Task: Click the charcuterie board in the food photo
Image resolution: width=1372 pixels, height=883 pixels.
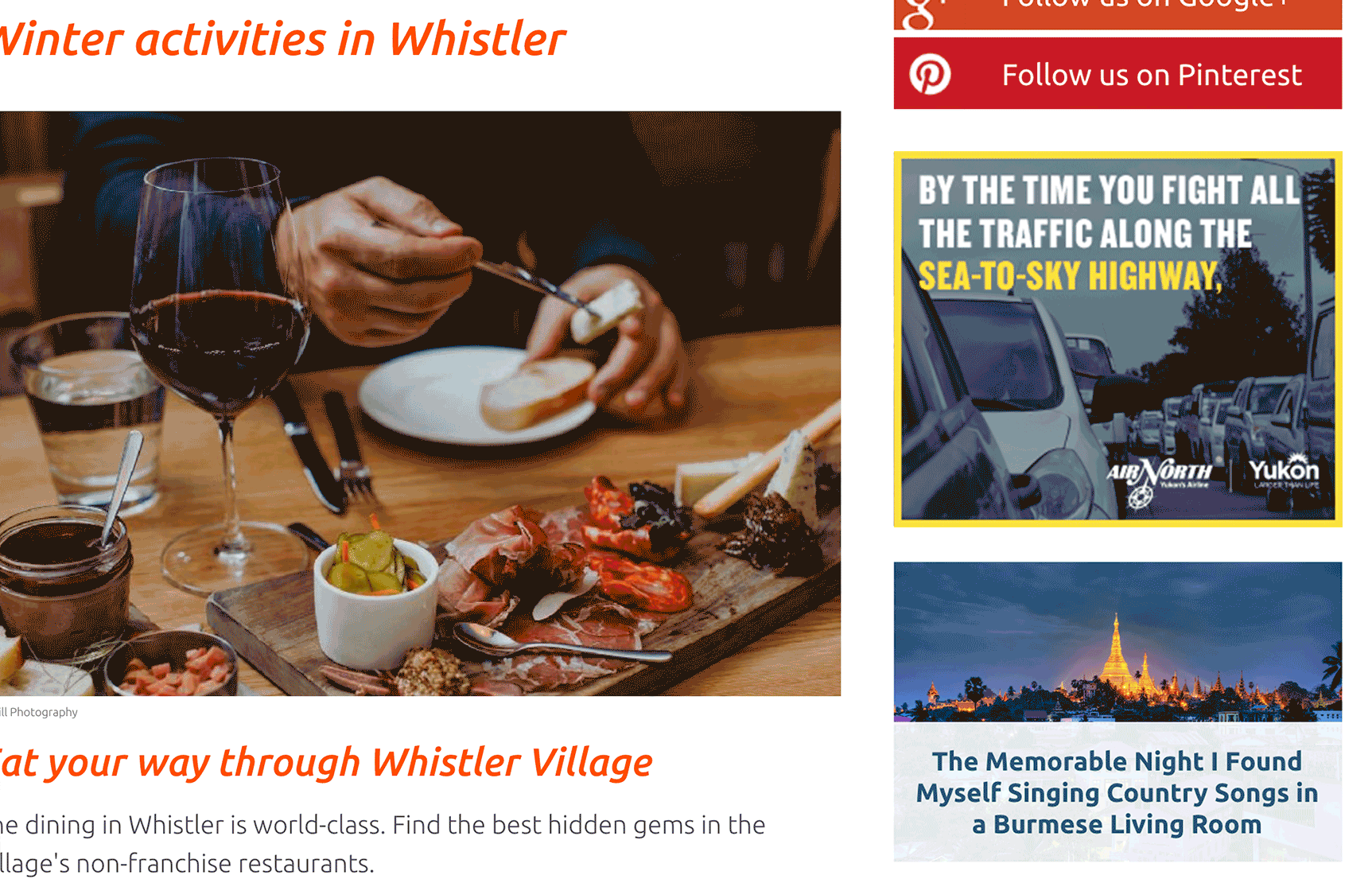Action: click(x=525, y=589)
